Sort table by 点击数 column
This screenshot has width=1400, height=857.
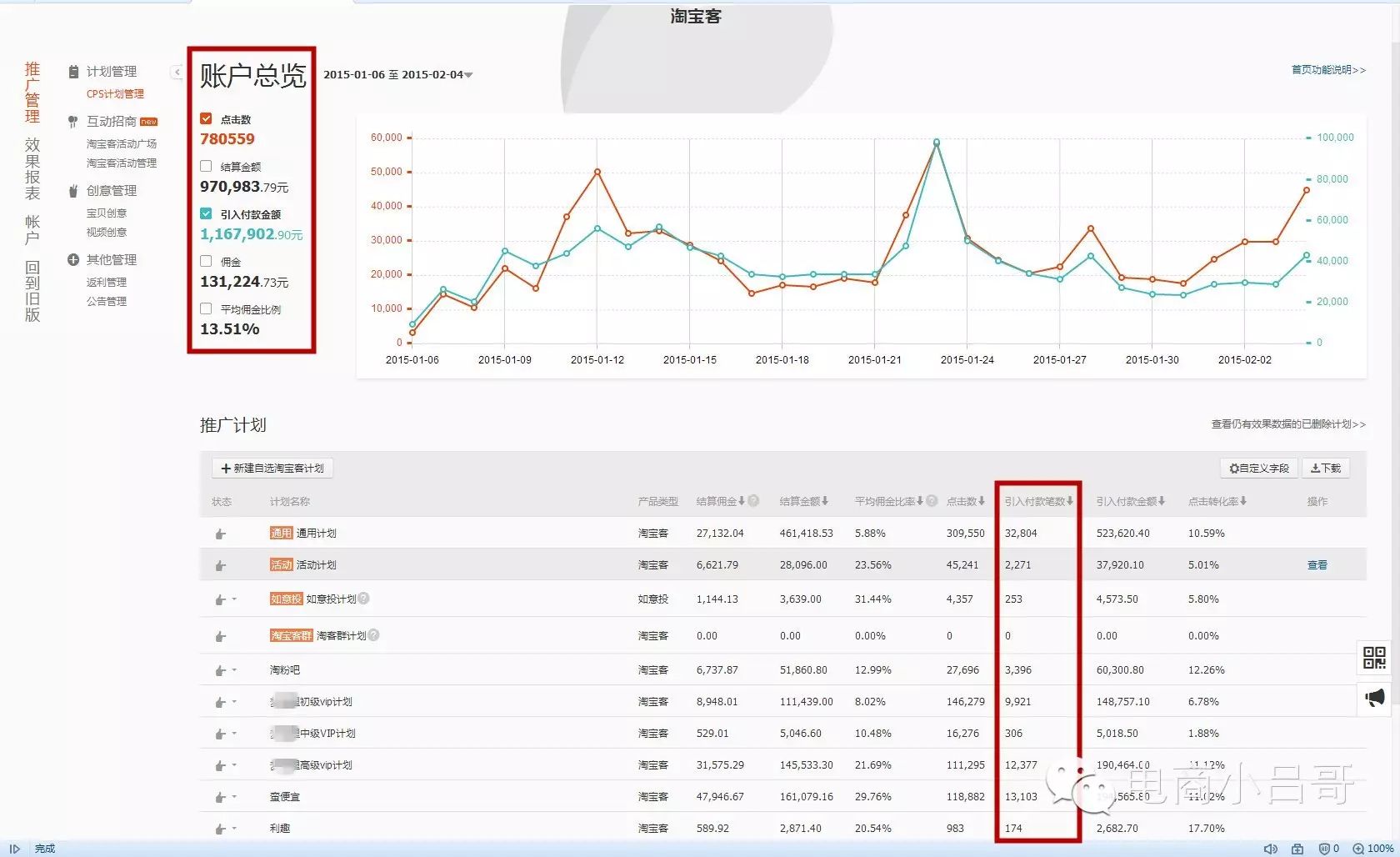pos(966,501)
